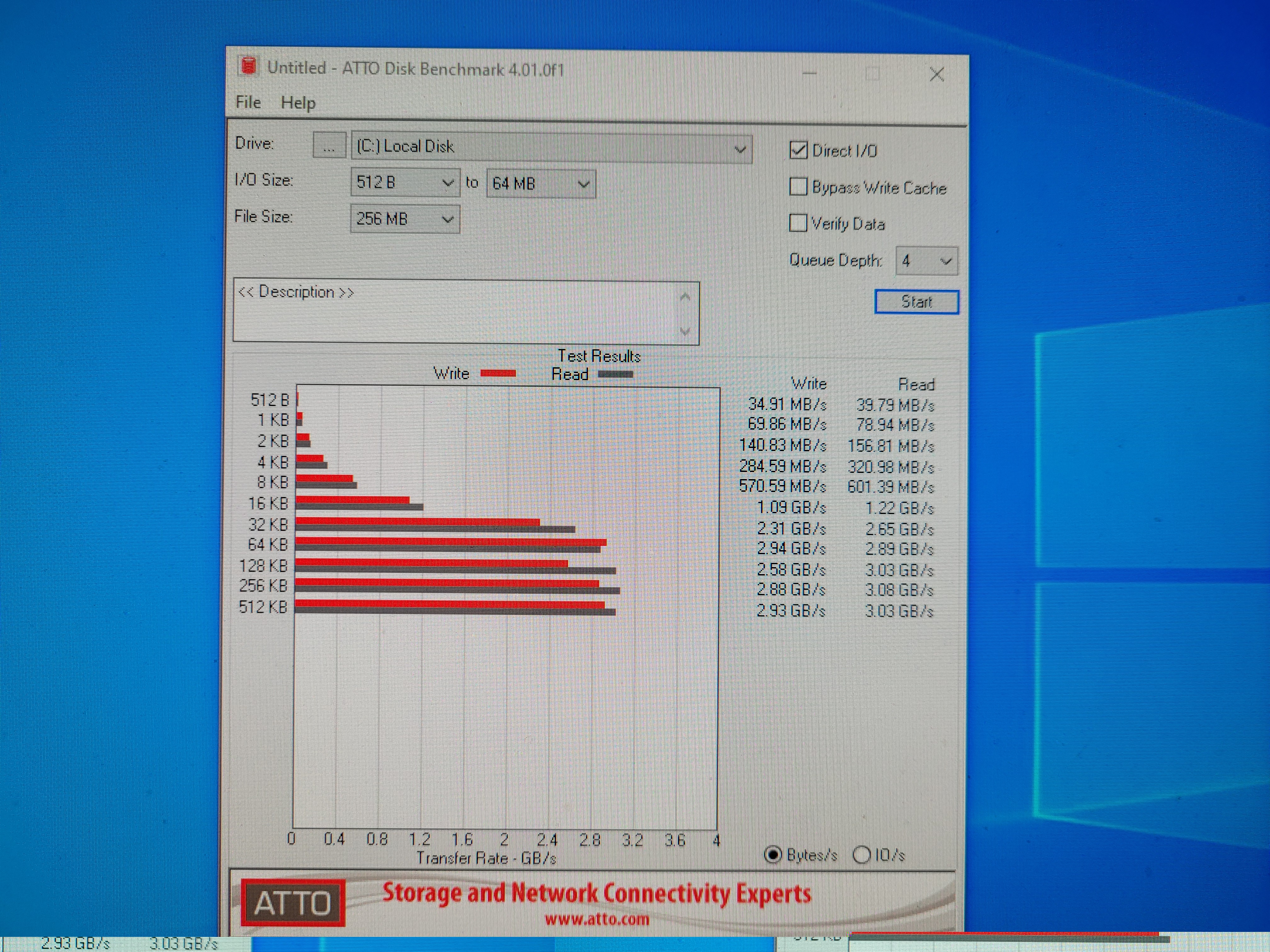
Task: Click the 3.08 GB/s read value
Action: coord(899,591)
